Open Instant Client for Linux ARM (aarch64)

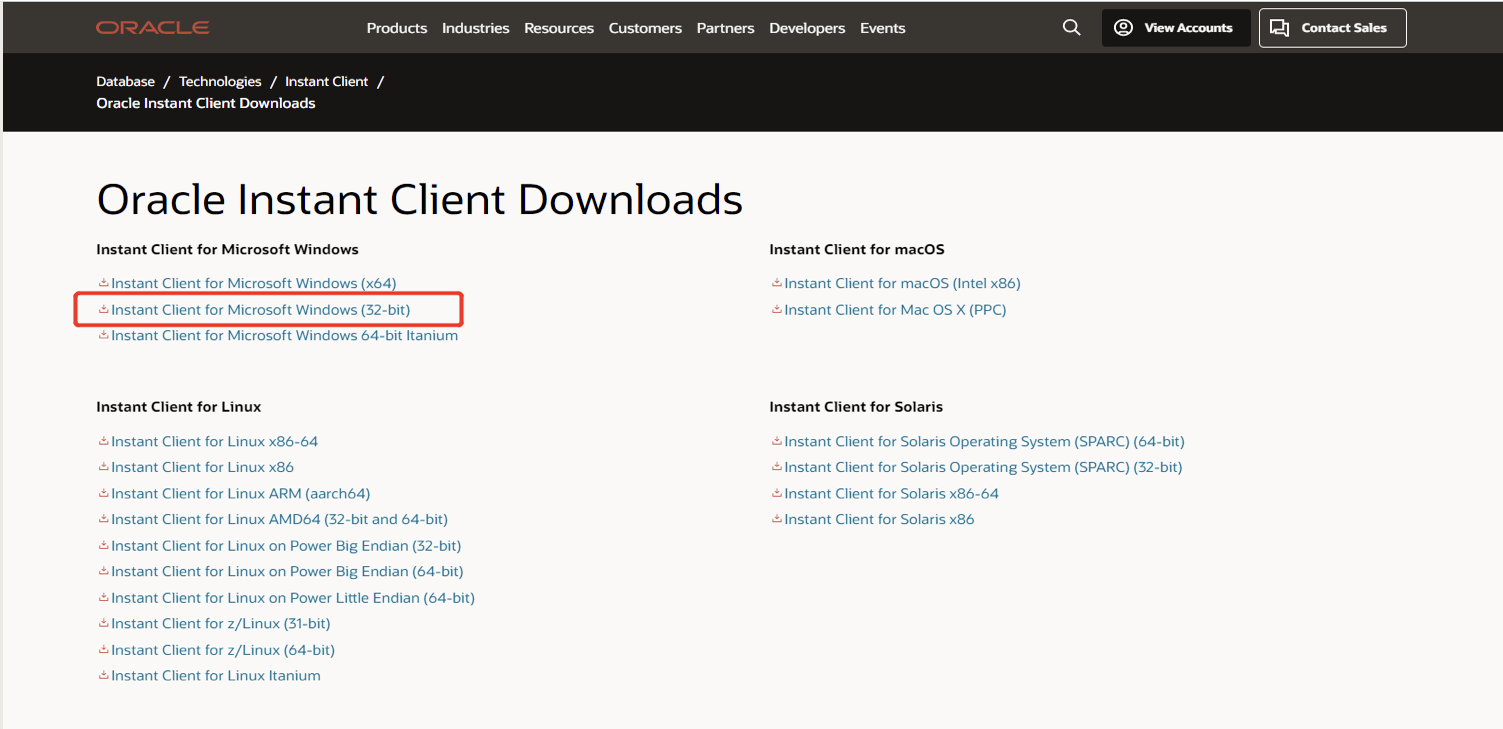[240, 493]
